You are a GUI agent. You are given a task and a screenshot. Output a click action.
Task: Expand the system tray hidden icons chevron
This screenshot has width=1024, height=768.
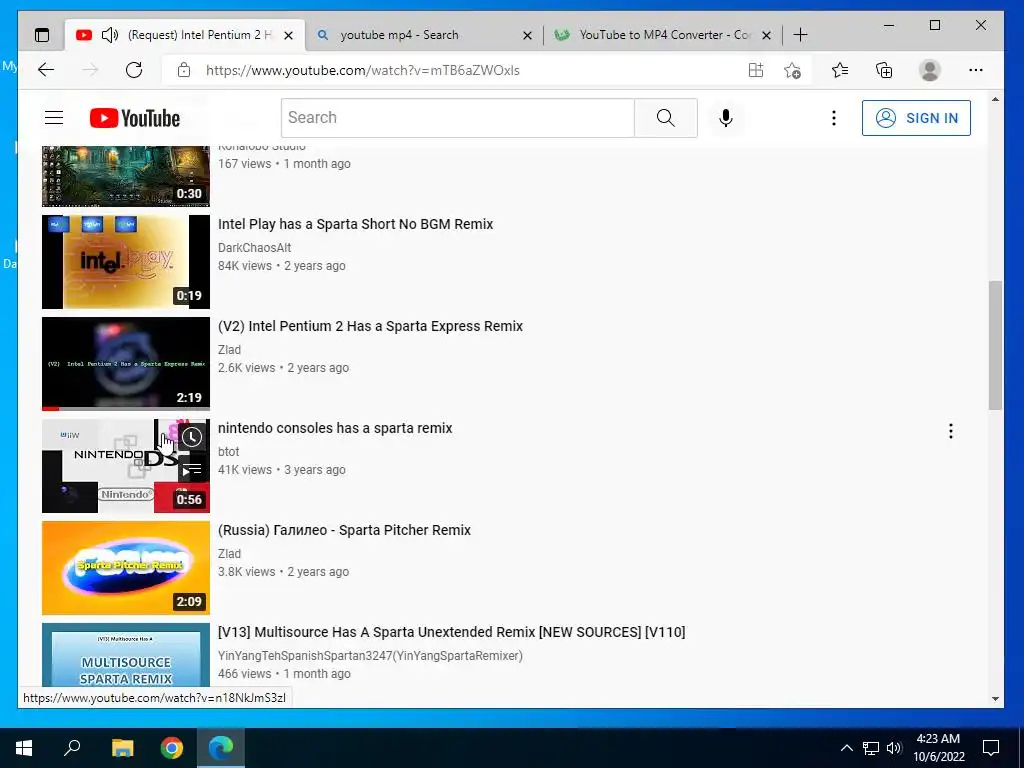846,748
